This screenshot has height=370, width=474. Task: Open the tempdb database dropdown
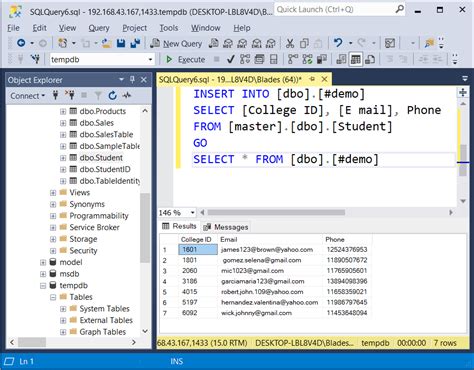150,60
